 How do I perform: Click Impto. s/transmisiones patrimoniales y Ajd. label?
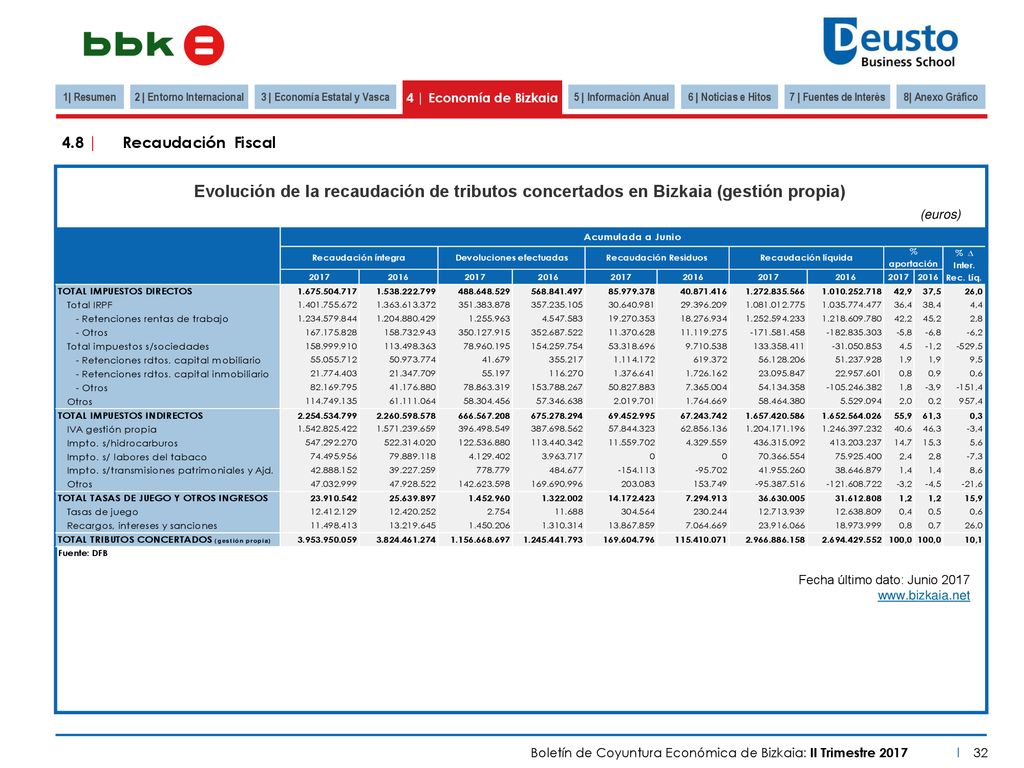click(x=170, y=470)
